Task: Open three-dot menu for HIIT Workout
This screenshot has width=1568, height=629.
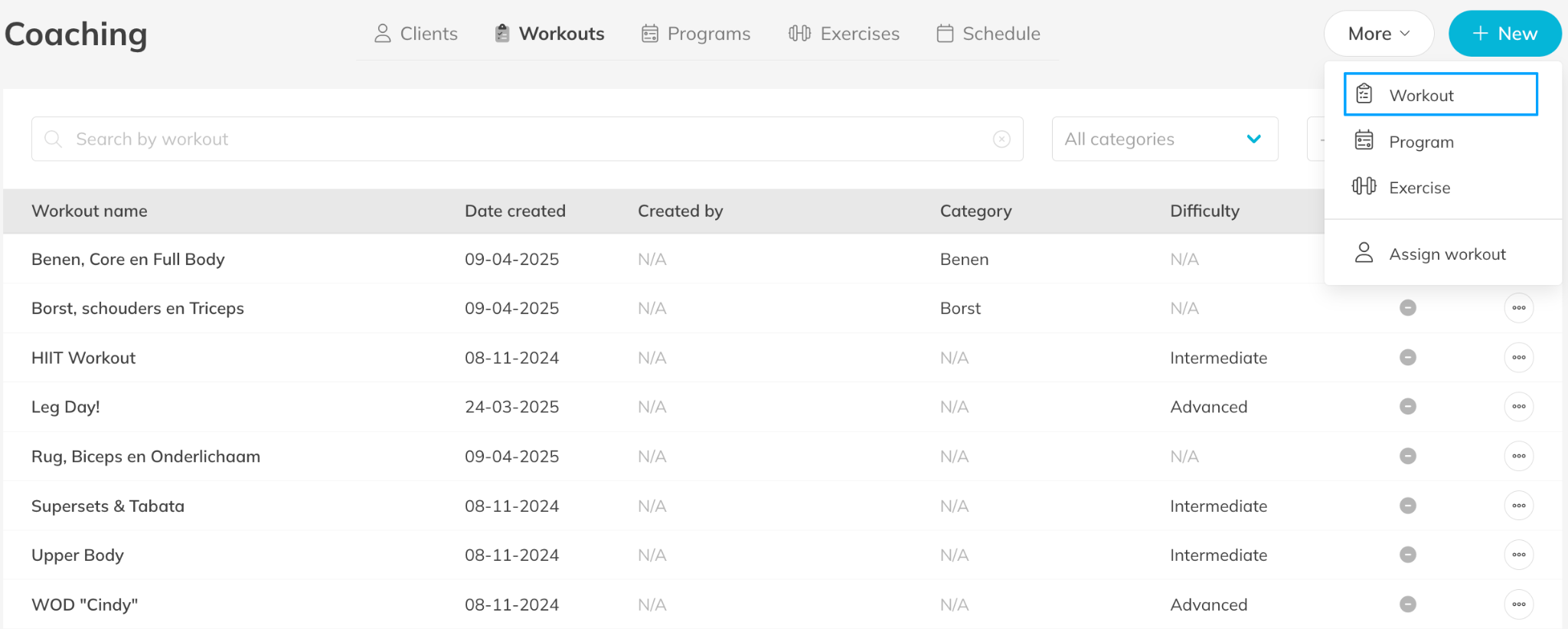Action: pyautogui.click(x=1518, y=358)
